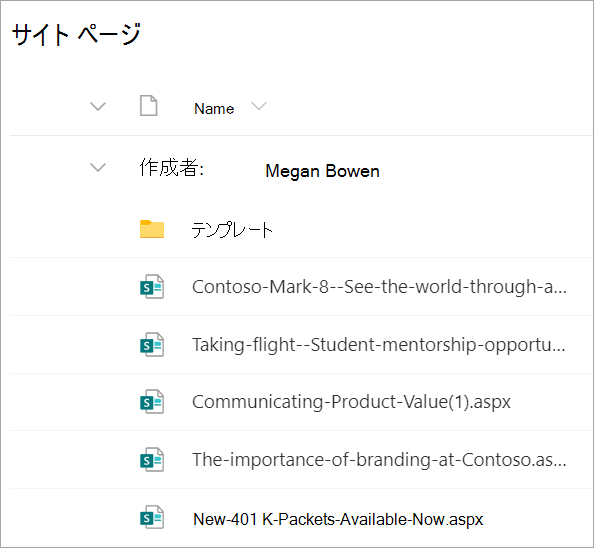Open Taking-flight--Student-mentorship page

click(378, 345)
